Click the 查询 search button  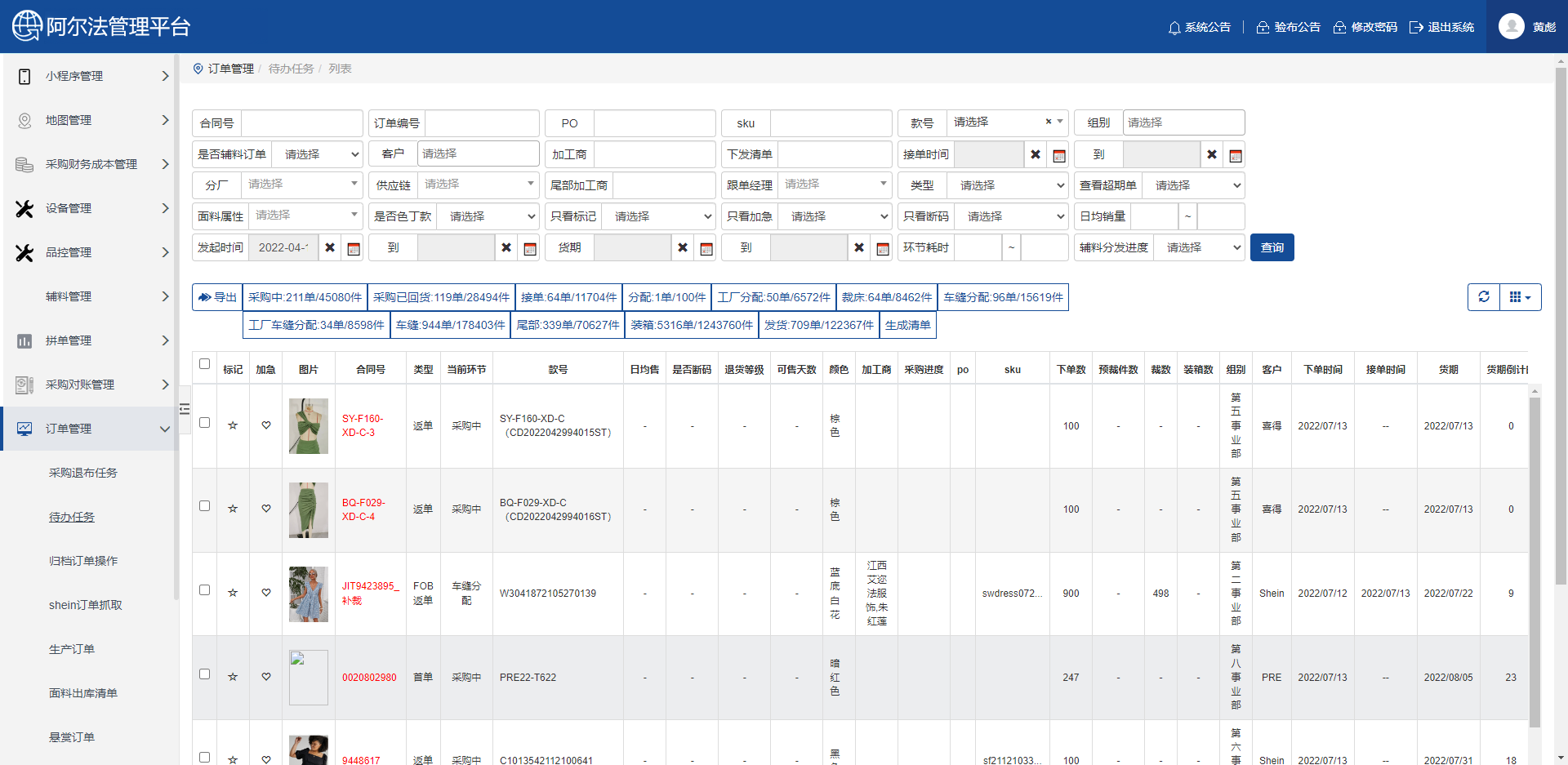pos(1272,247)
